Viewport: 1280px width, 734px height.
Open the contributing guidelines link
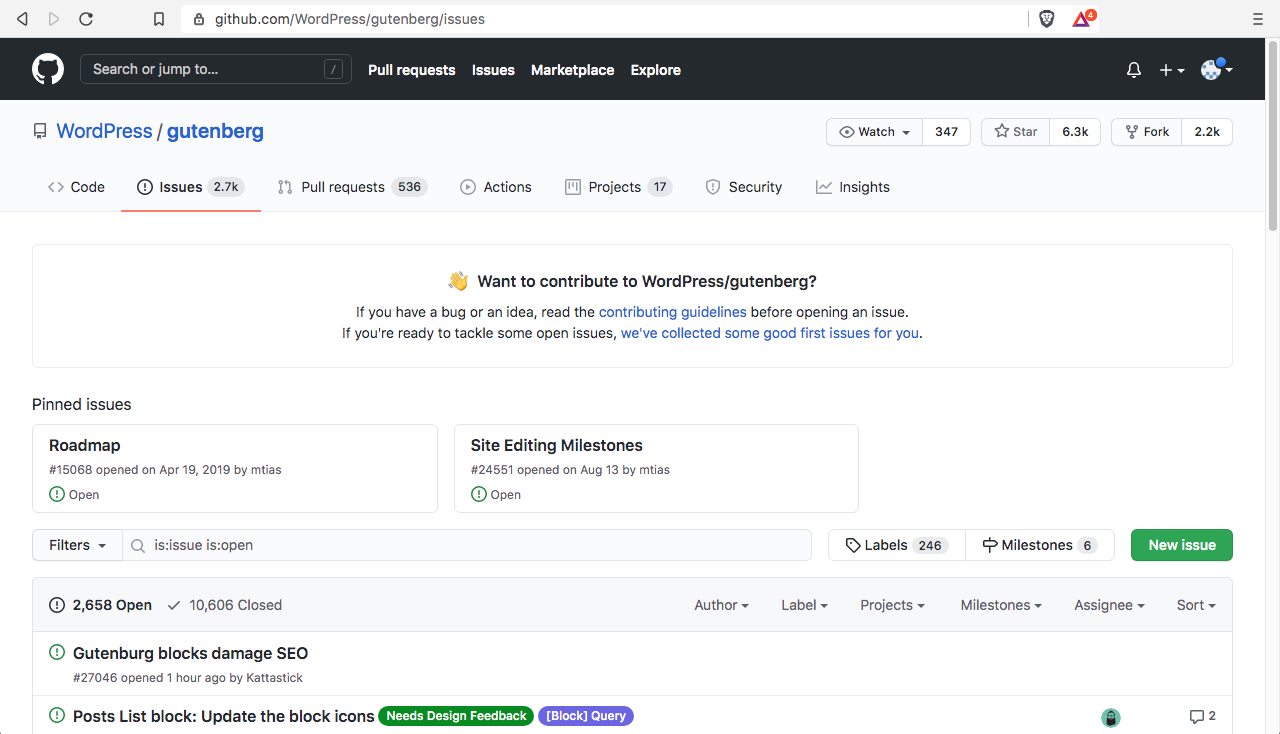672,311
